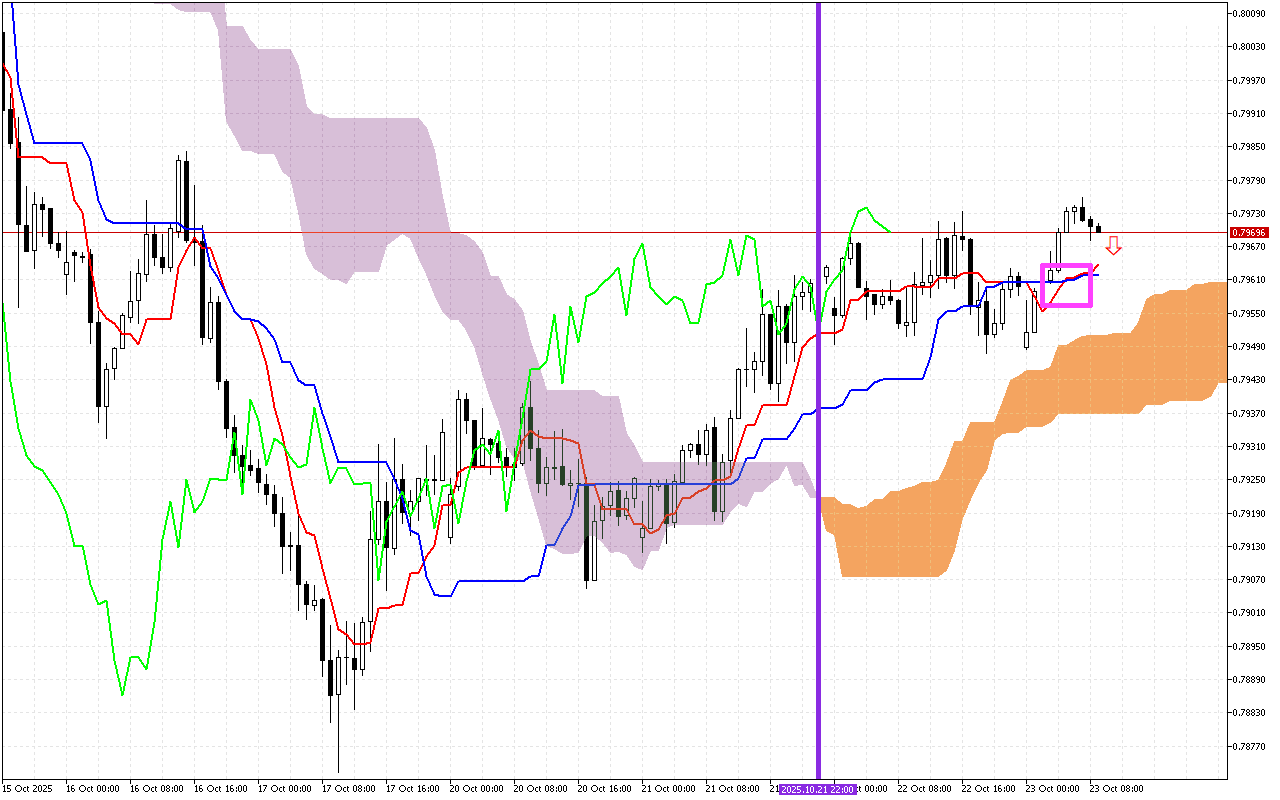The image size is (1280, 800).
Task: Click the 0.79430 label on price scale
Action: (1251, 380)
